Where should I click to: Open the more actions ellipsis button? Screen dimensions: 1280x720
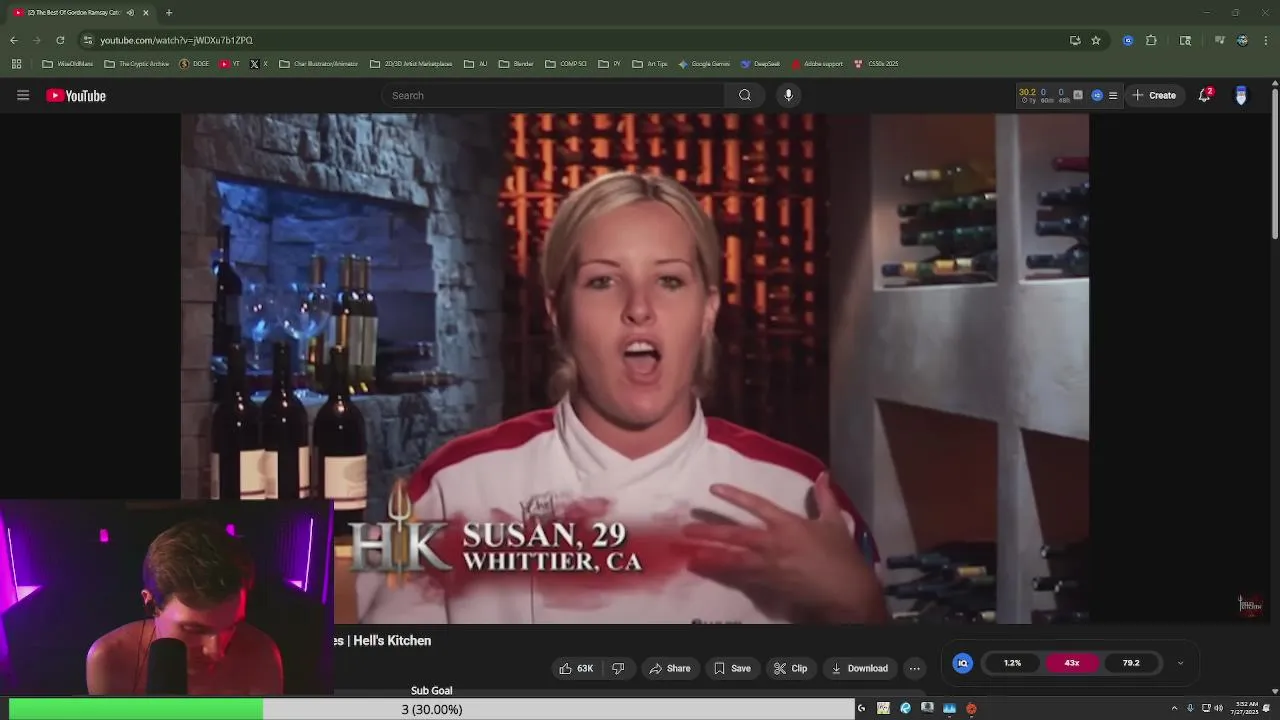[914, 668]
